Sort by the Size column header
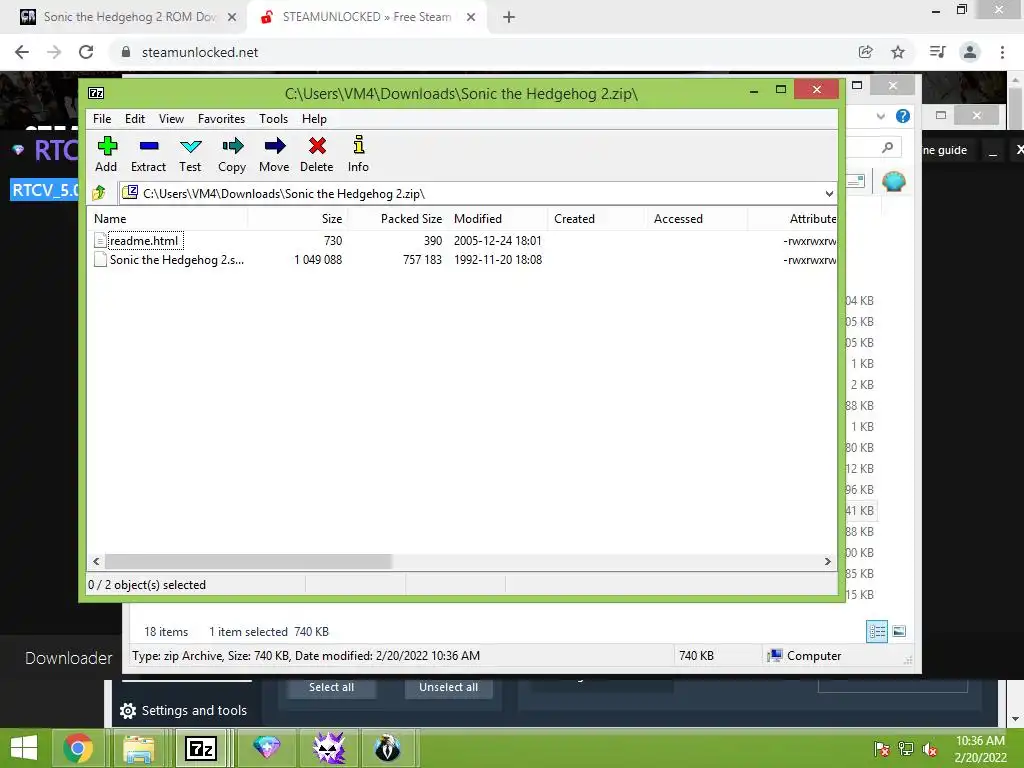 click(x=297, y=219)
